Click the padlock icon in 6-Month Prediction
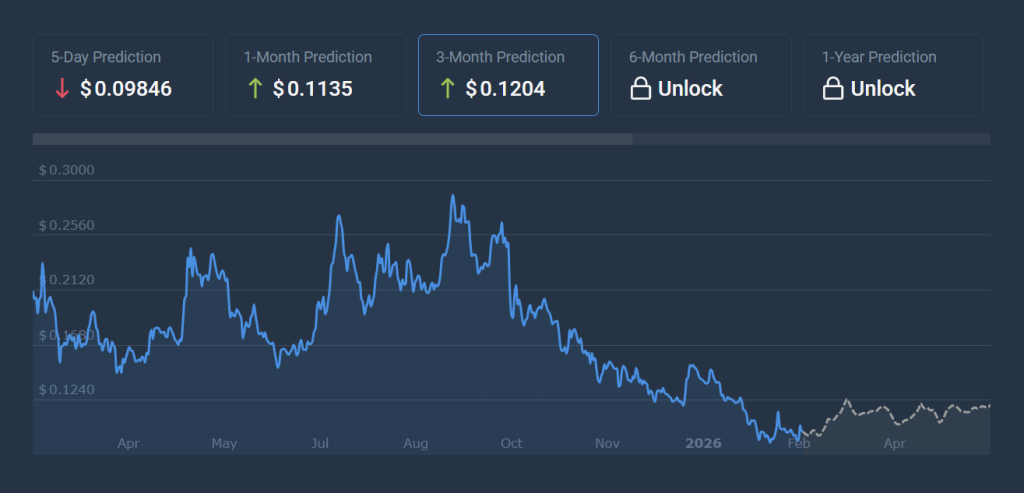The height and width of the screenshot is (493, 1024). click(x=640, y=89)
